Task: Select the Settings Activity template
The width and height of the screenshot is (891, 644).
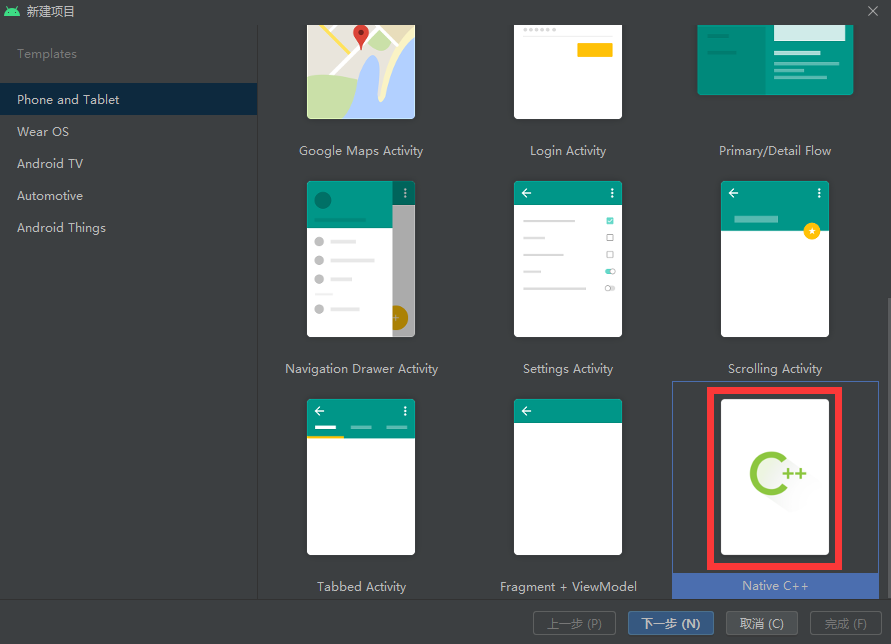Action: [568, 259]
